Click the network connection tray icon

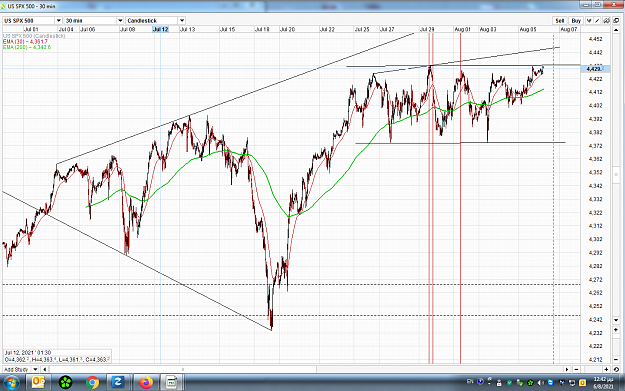tap(572, 383)
